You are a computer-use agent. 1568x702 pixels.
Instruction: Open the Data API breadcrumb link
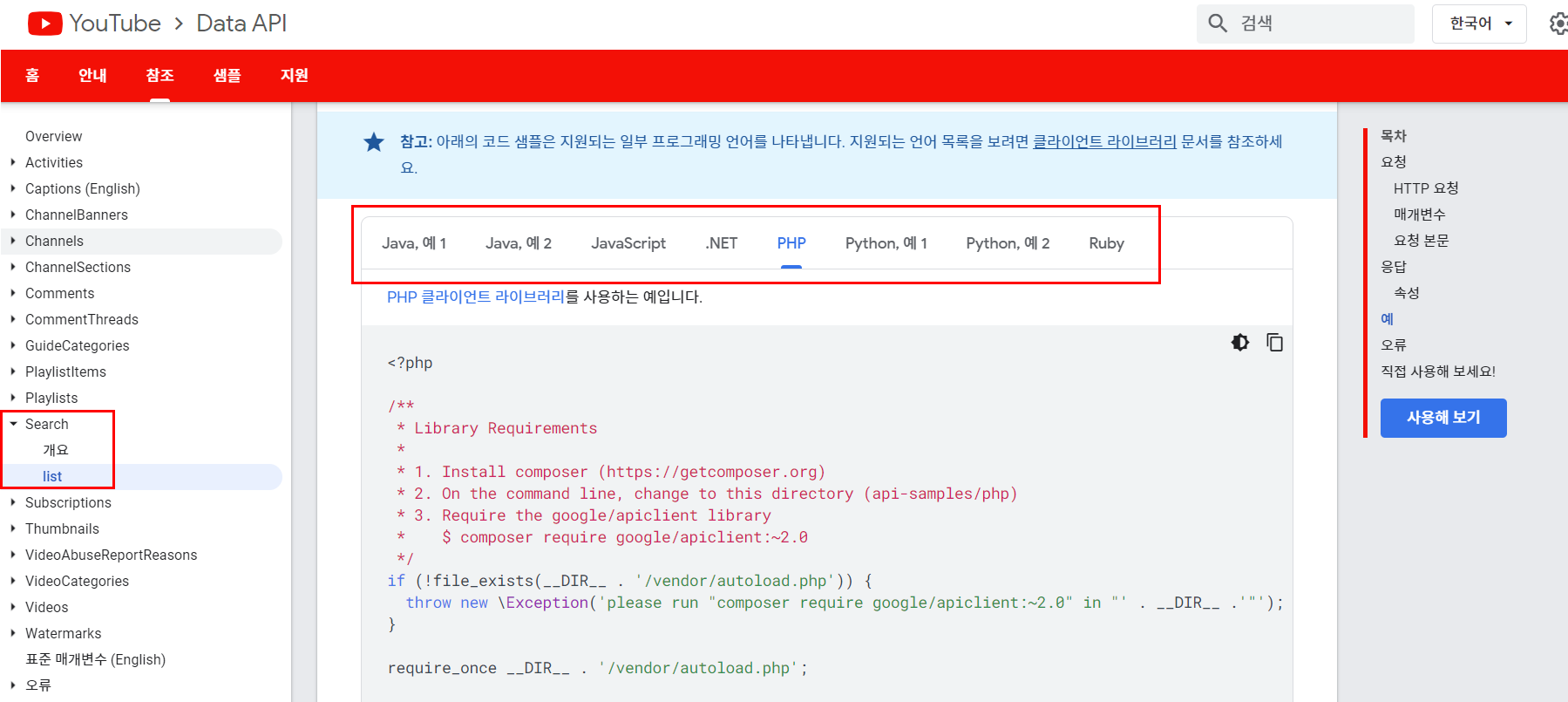[241, 24]
